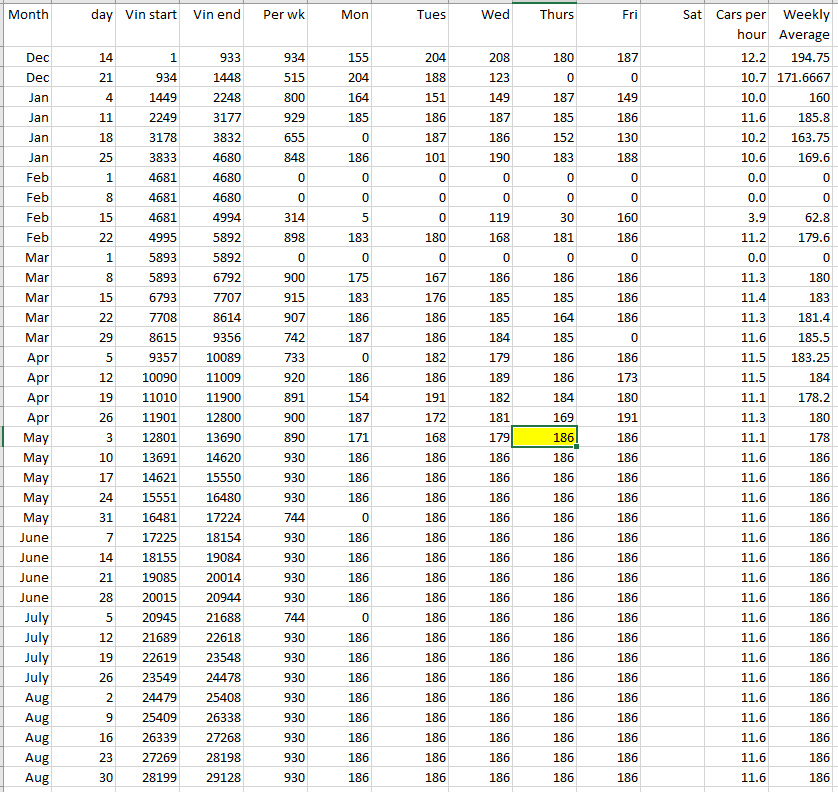Click the Vin end cell showing 933

214,58
